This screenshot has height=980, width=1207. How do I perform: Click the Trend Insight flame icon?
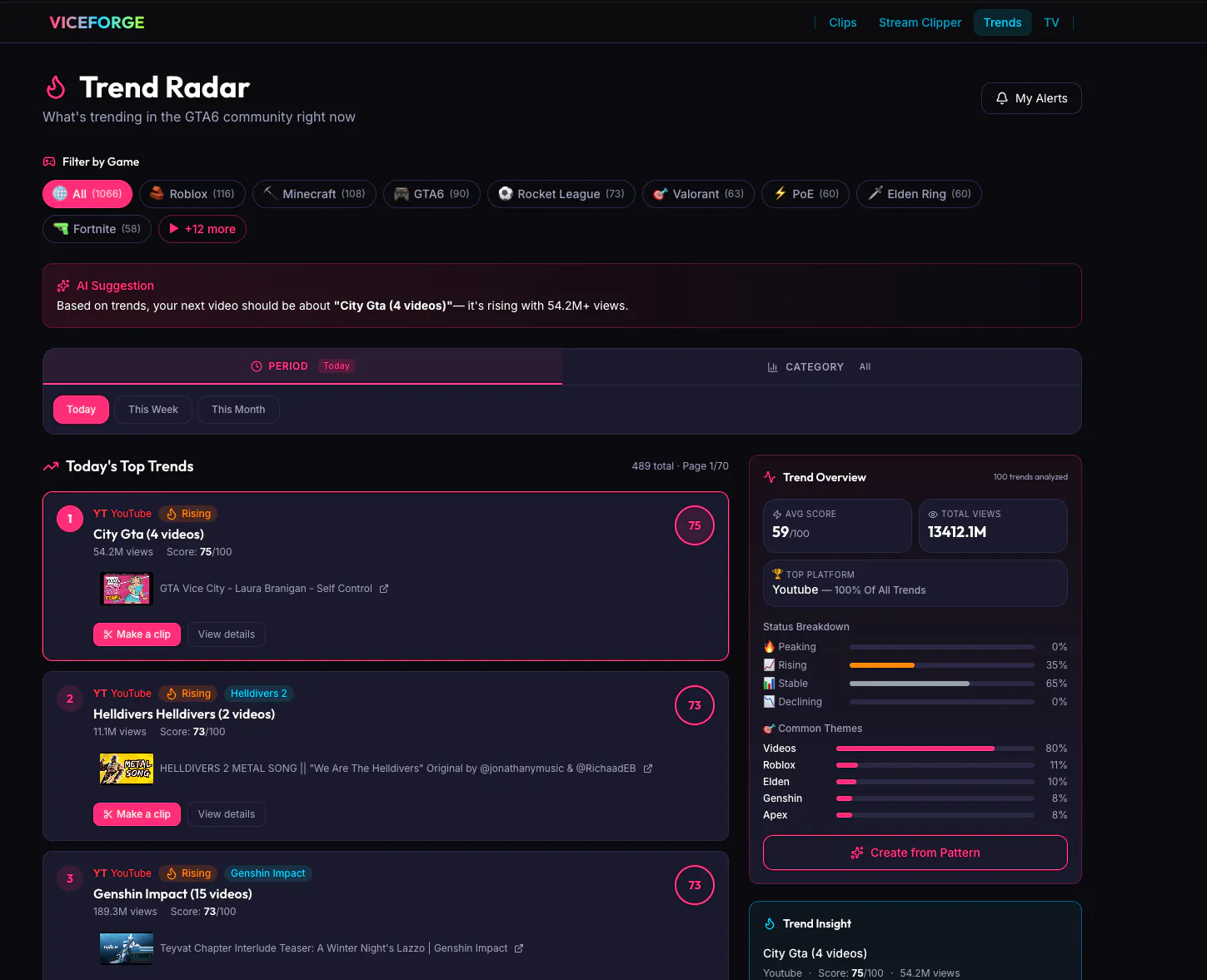770,923
